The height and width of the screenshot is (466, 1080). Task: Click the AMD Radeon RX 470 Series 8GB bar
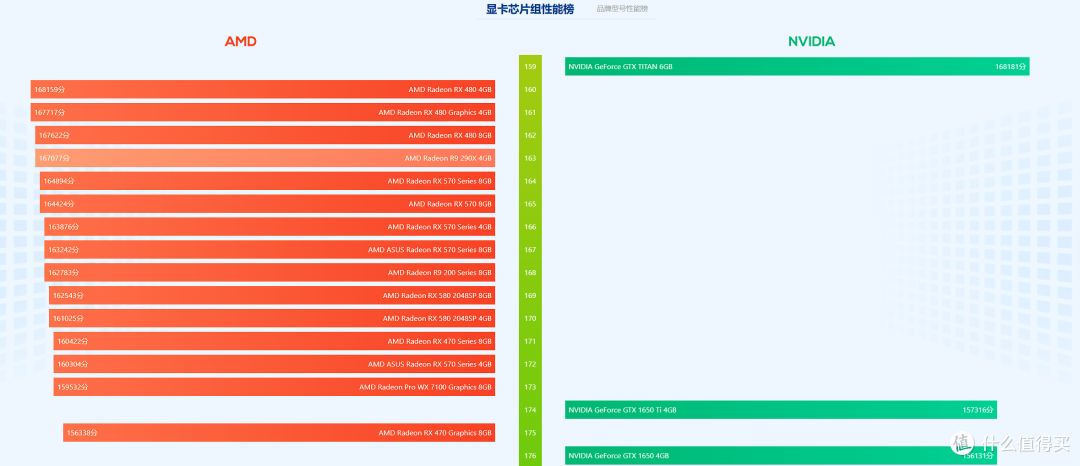[x=274, y=341]
